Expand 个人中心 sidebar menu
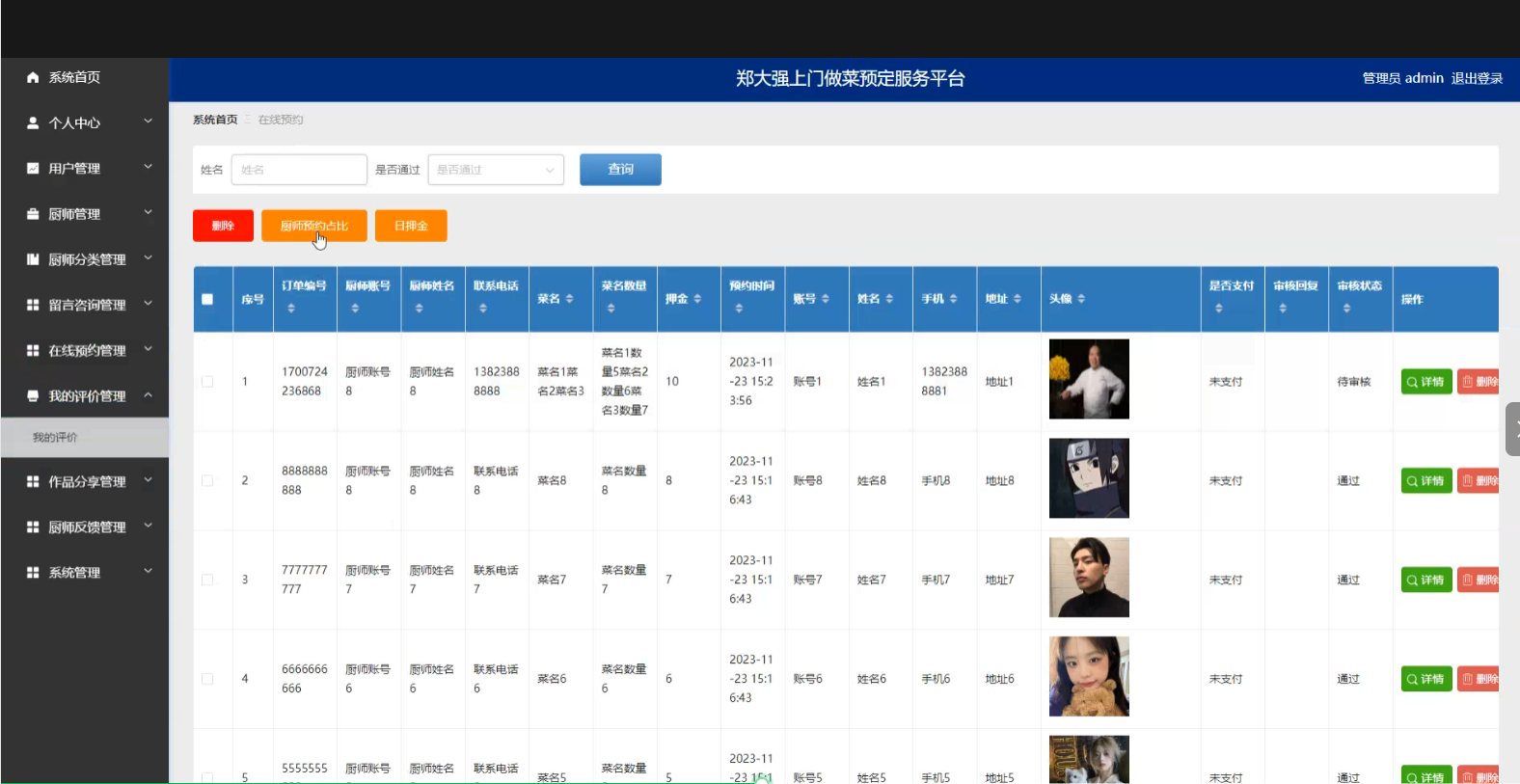 pos(148,122)
